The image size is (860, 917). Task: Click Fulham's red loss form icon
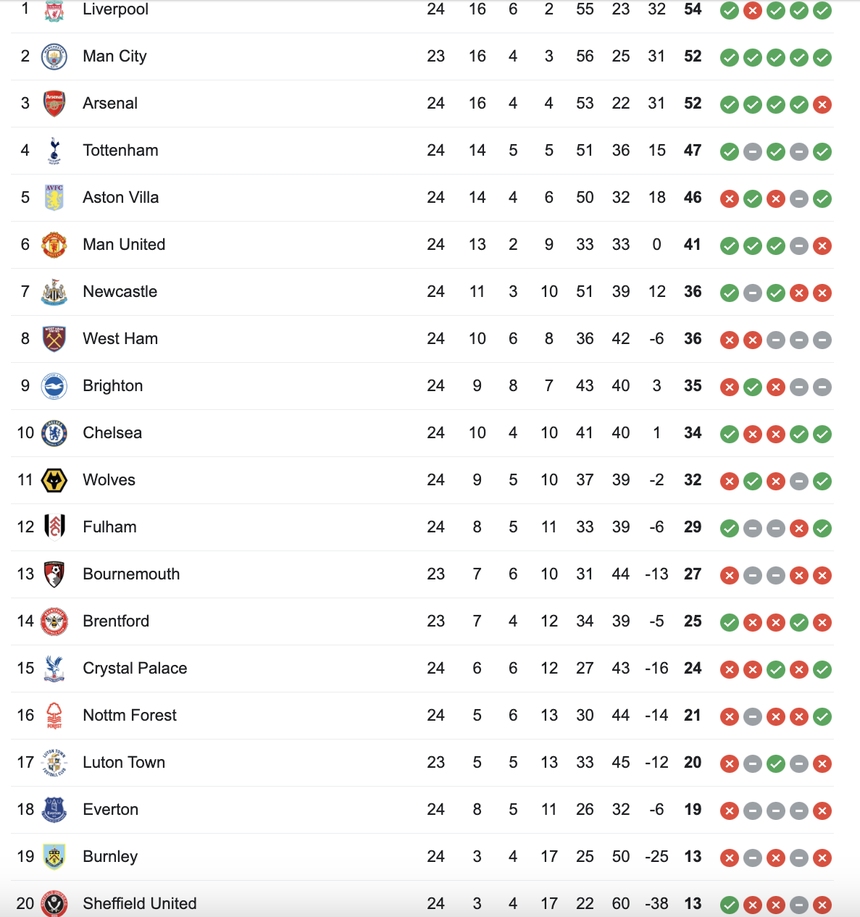click(x=799, y=527)
